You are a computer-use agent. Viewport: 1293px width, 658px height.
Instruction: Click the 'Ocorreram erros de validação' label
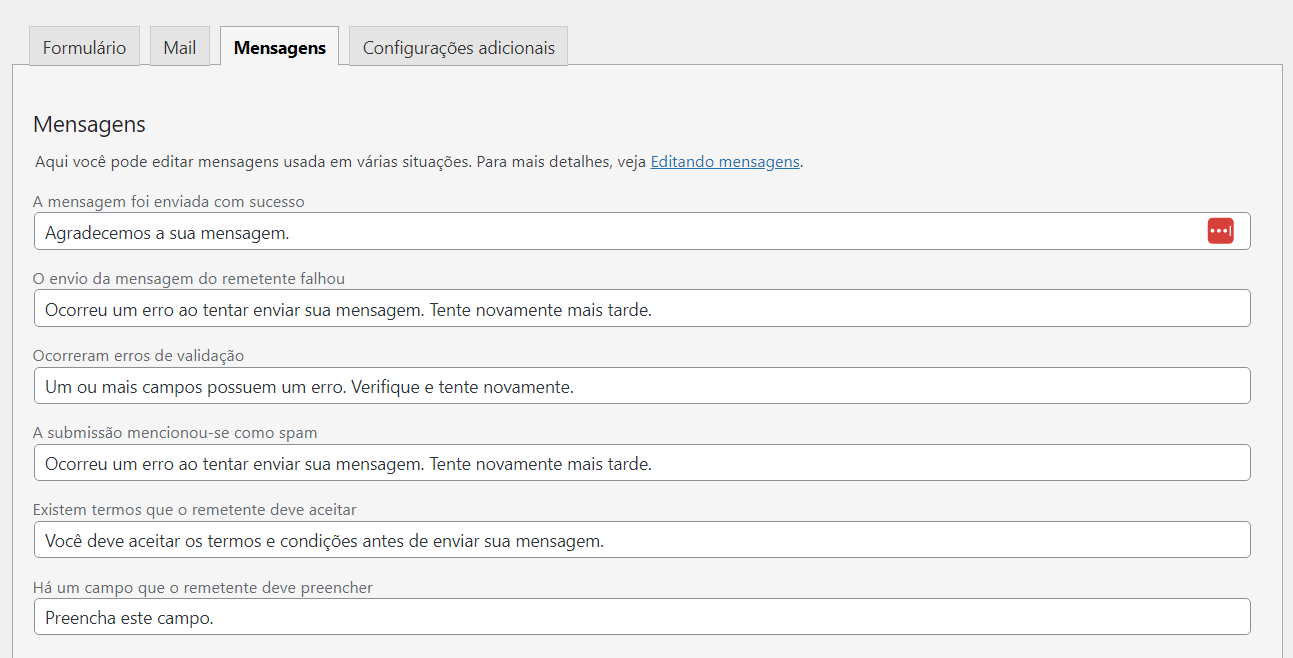point(139,356)
